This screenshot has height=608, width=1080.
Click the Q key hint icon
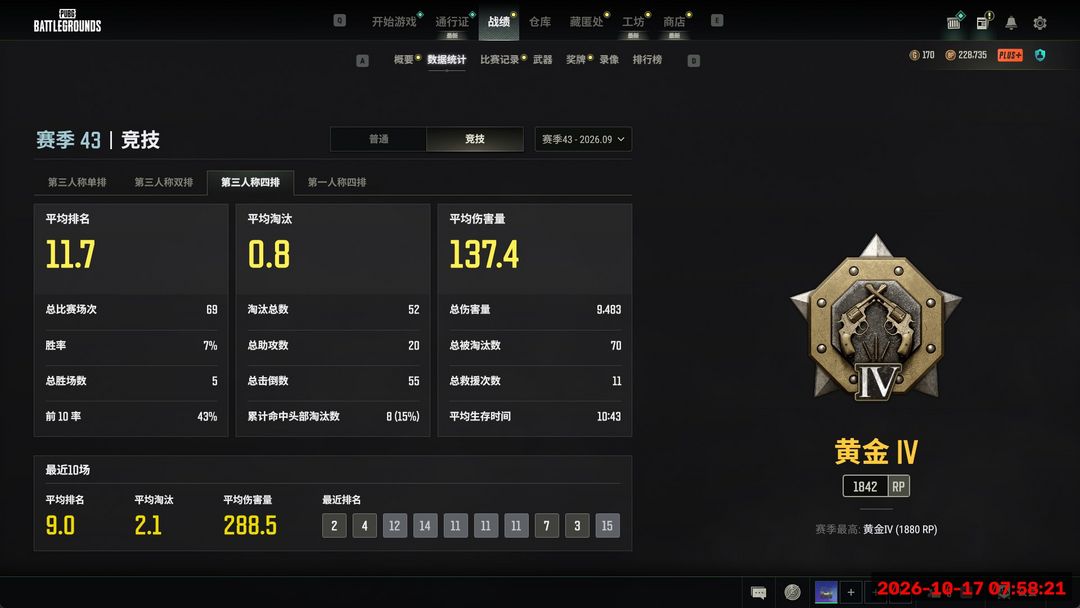(340, 21)
